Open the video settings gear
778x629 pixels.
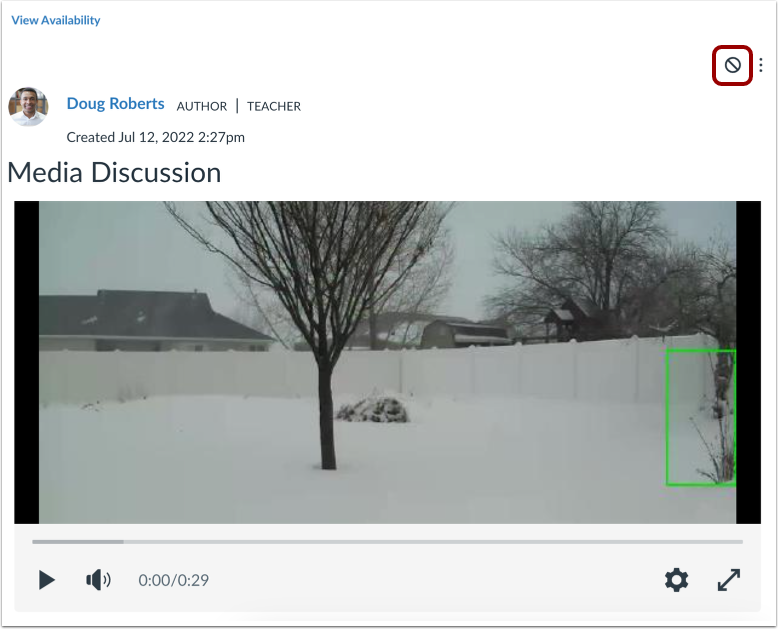676,580
